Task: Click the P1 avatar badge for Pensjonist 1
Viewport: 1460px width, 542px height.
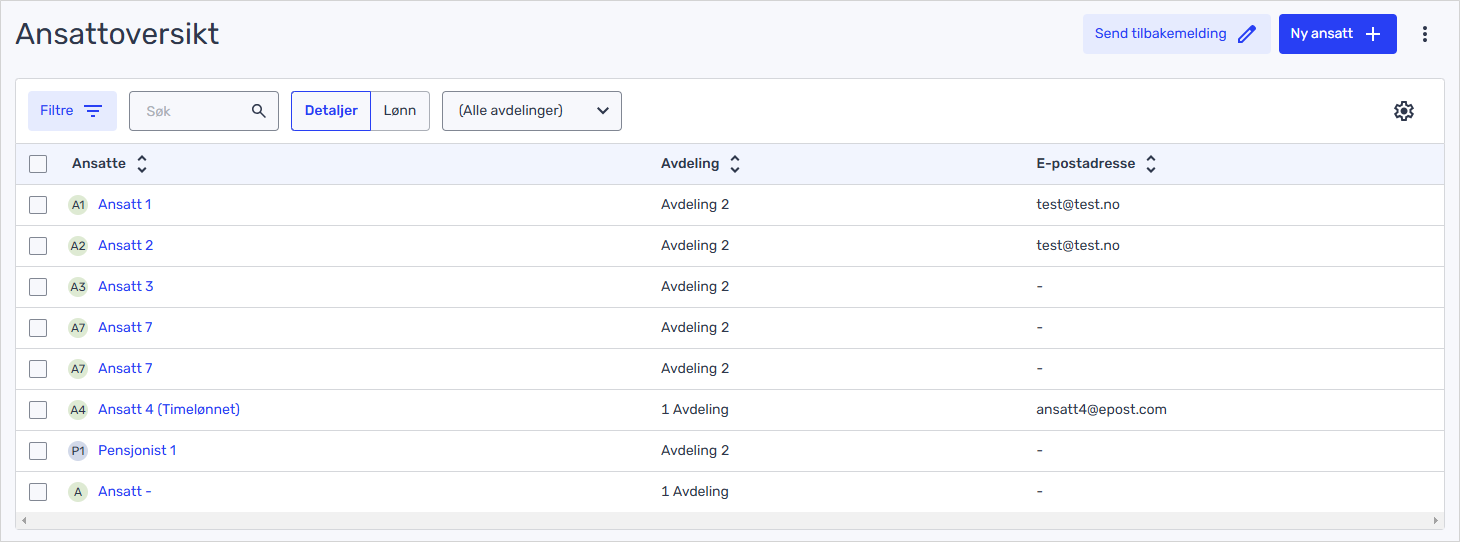Action: (x=78, y=451)
